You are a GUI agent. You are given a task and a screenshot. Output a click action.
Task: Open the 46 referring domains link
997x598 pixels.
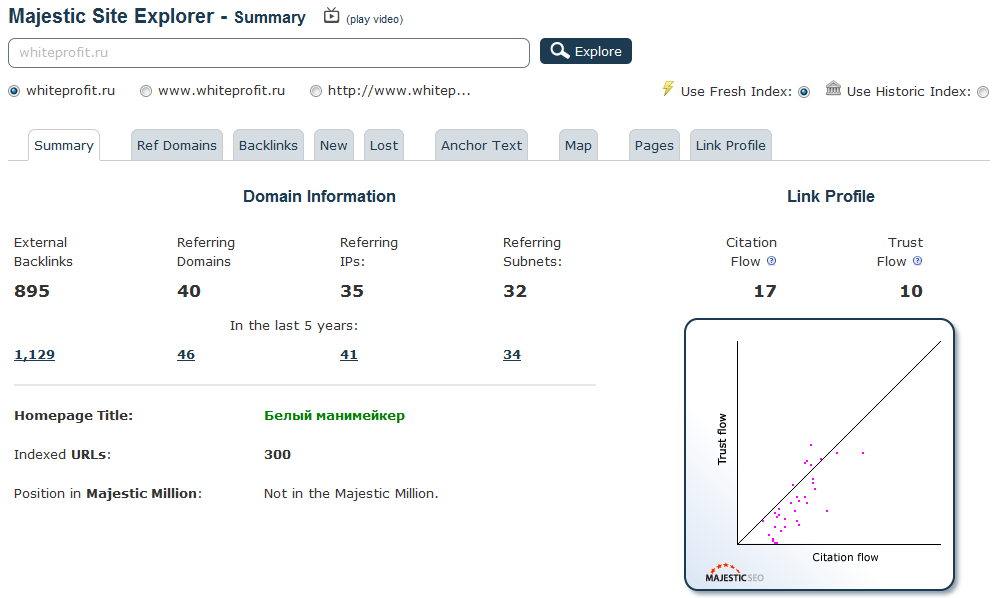[186, 355]
